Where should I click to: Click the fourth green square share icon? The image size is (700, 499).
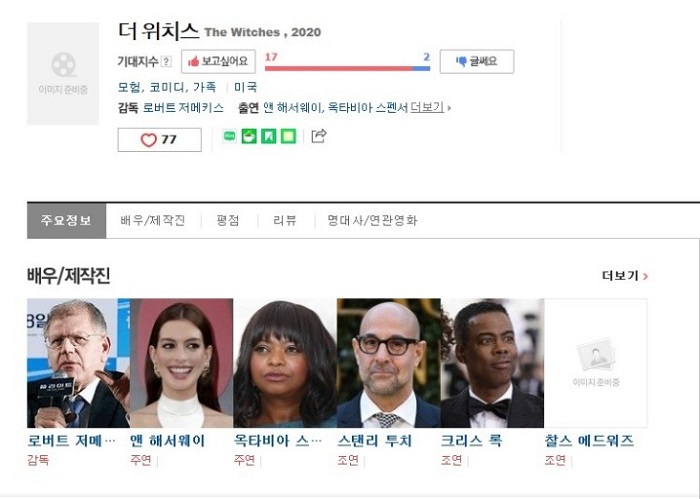click(288, 136)
